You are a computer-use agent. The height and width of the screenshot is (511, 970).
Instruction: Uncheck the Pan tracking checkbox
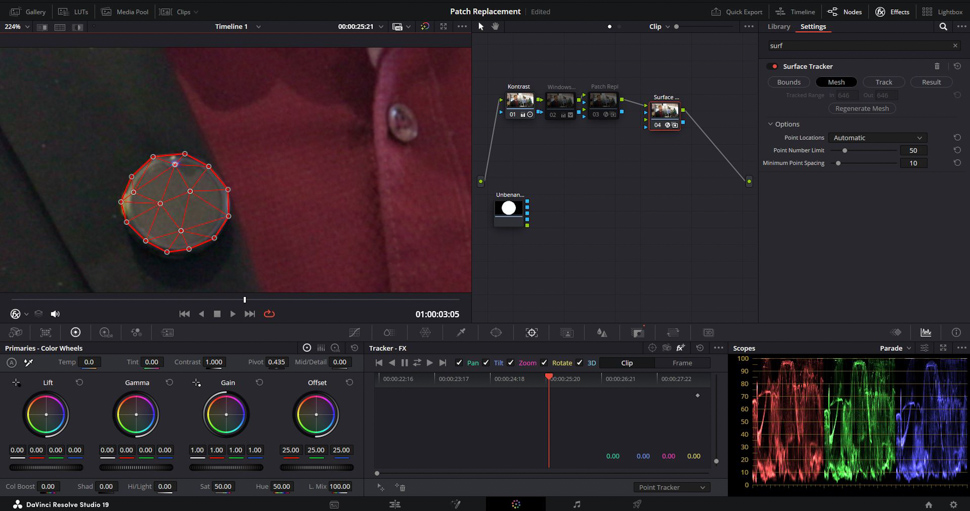[x=459, y=363]
